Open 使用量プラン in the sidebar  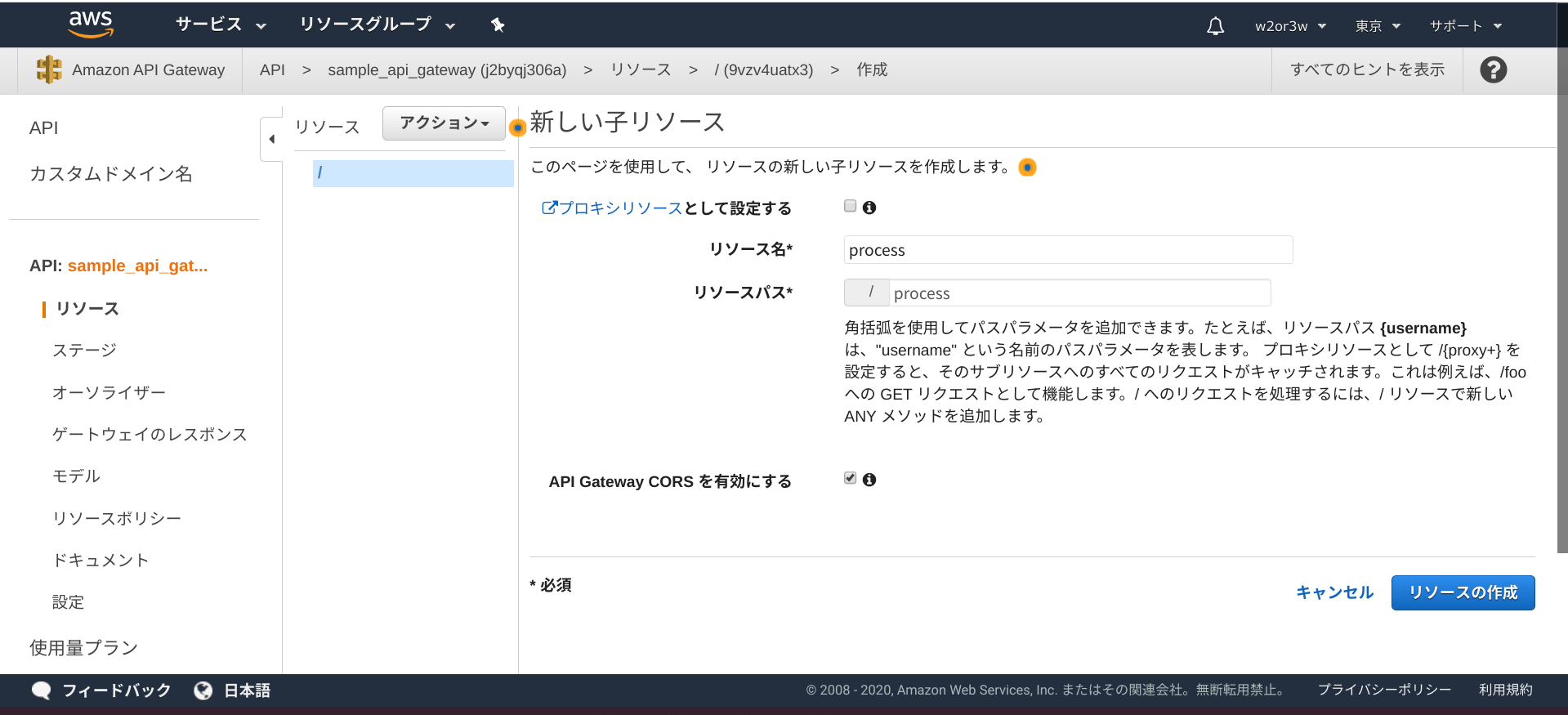tap(83, 648)
